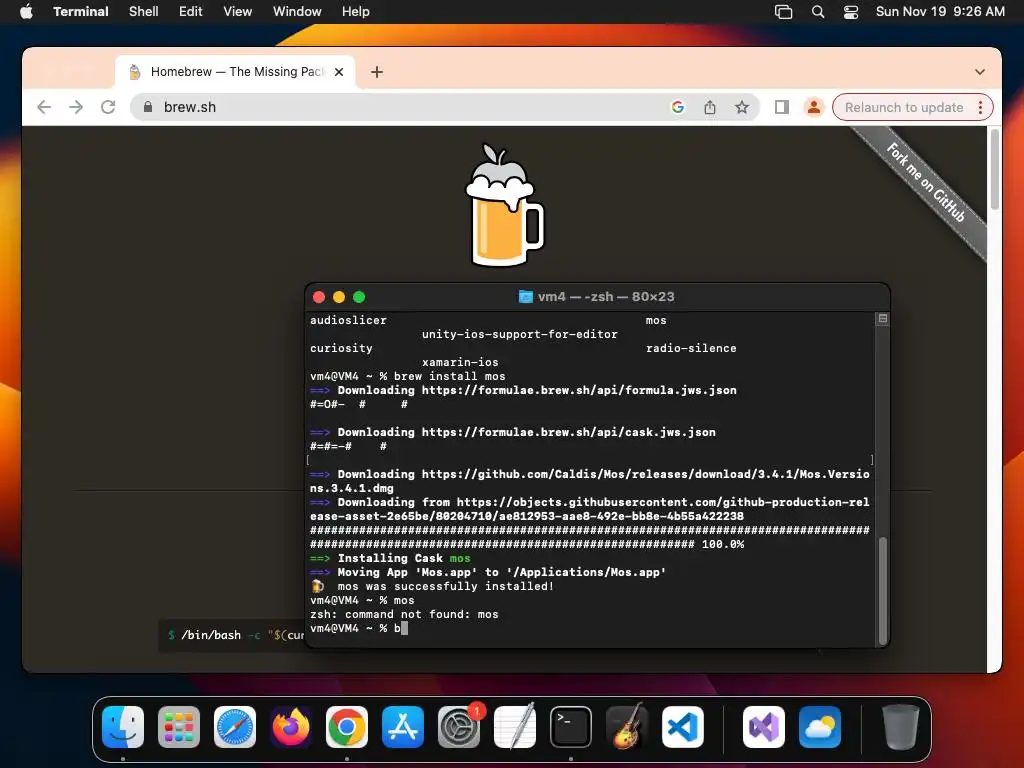This screenshot has width=1024, height=768.
Task: Open the Edit menu
Action: pos(191,11)
